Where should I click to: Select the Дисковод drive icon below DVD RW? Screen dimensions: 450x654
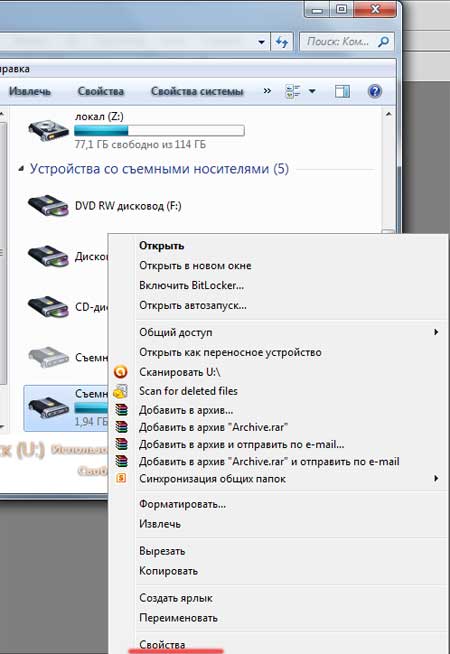tap(48, 257)
